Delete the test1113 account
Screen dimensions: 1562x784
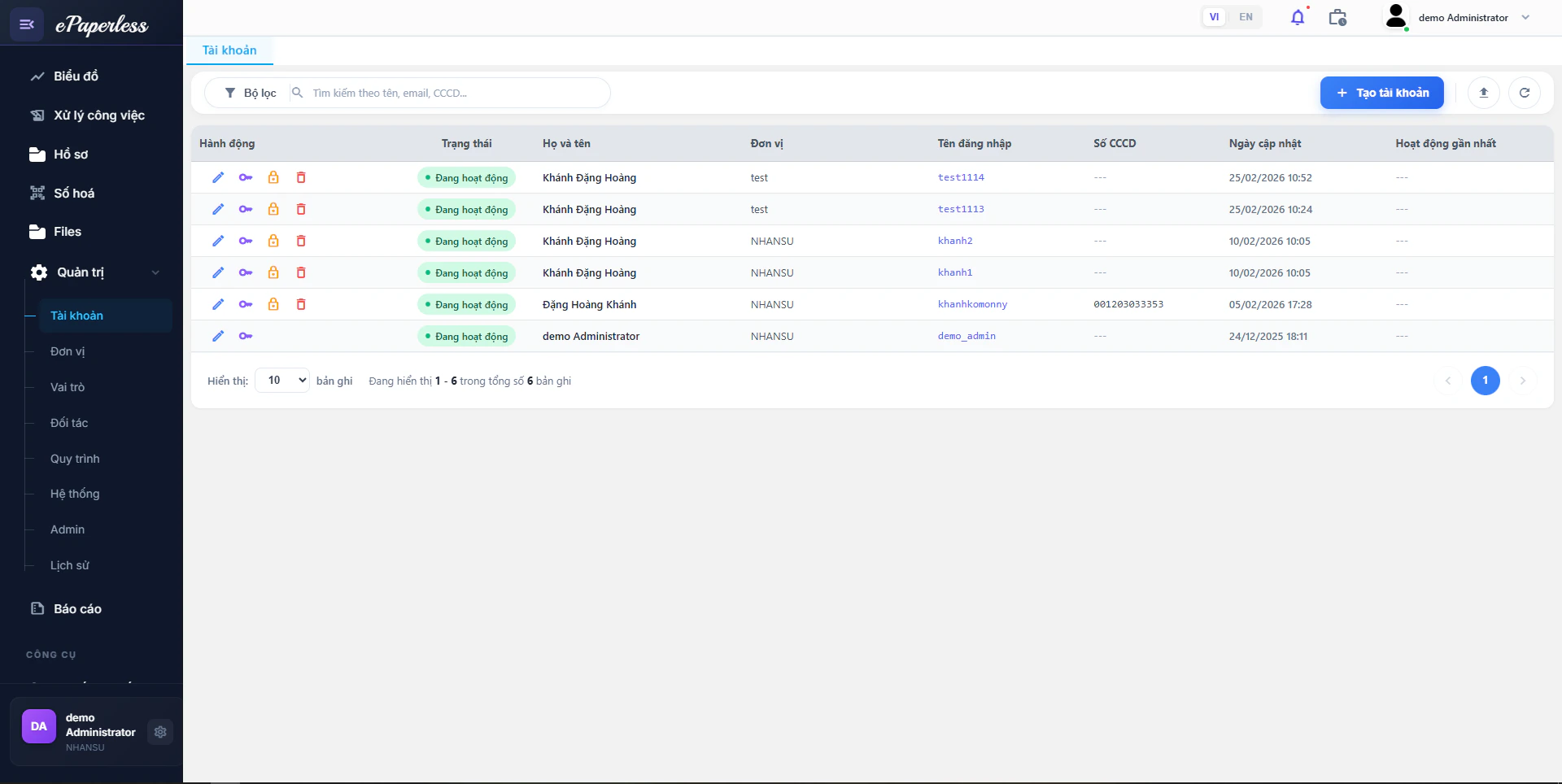[301, 209]
